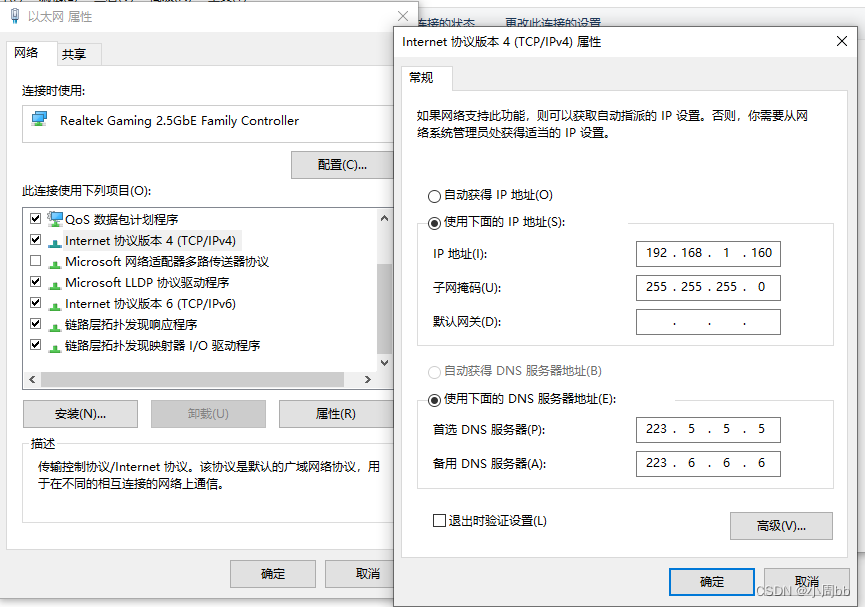Image resolution: width=865 pixels, height=607 pixels.
Task: Click the 安装 button
Action: click(80, 414)
